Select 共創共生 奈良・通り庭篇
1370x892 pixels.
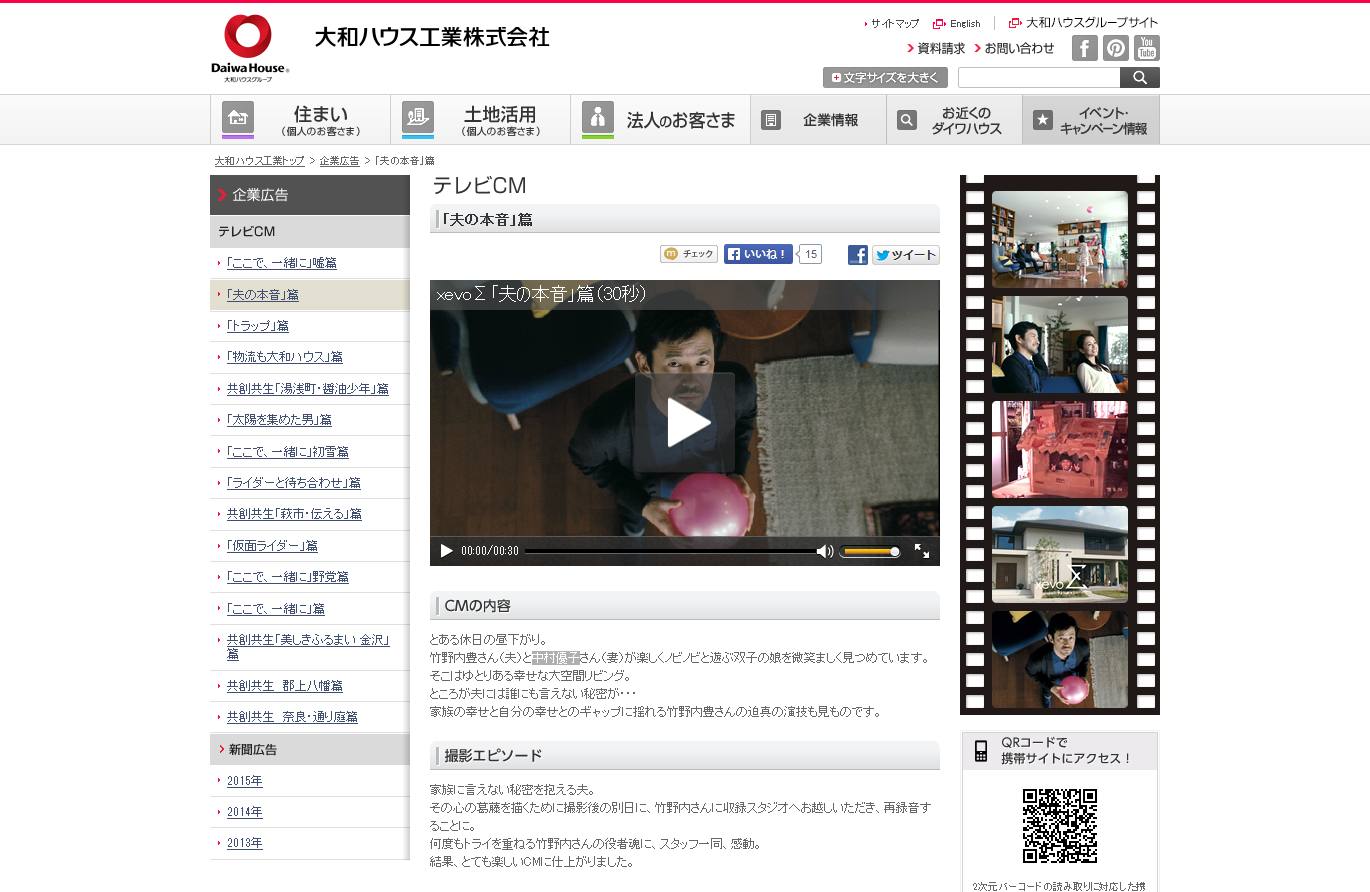(292, 717)
